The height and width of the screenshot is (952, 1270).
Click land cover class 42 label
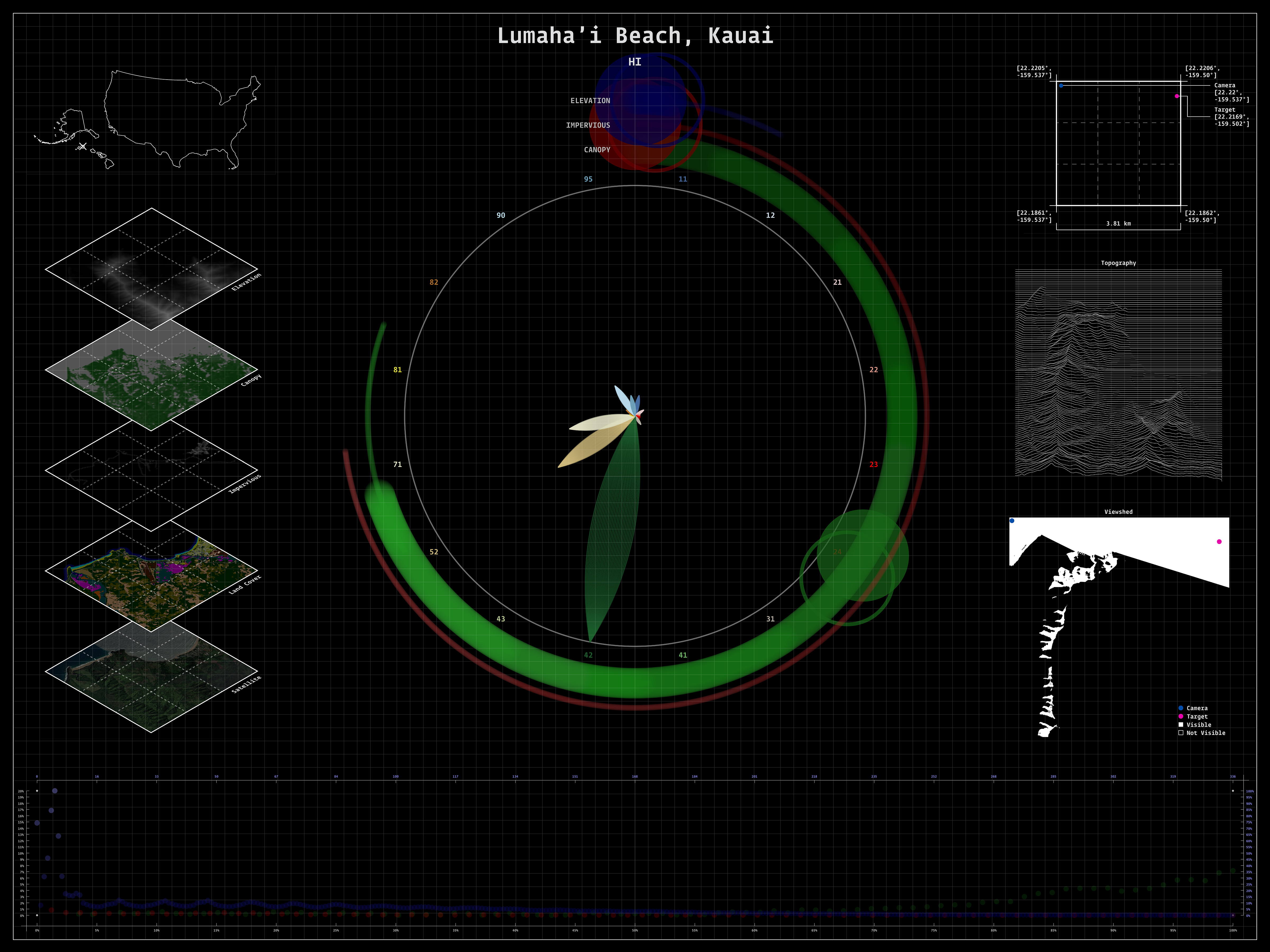coord(588,655)
